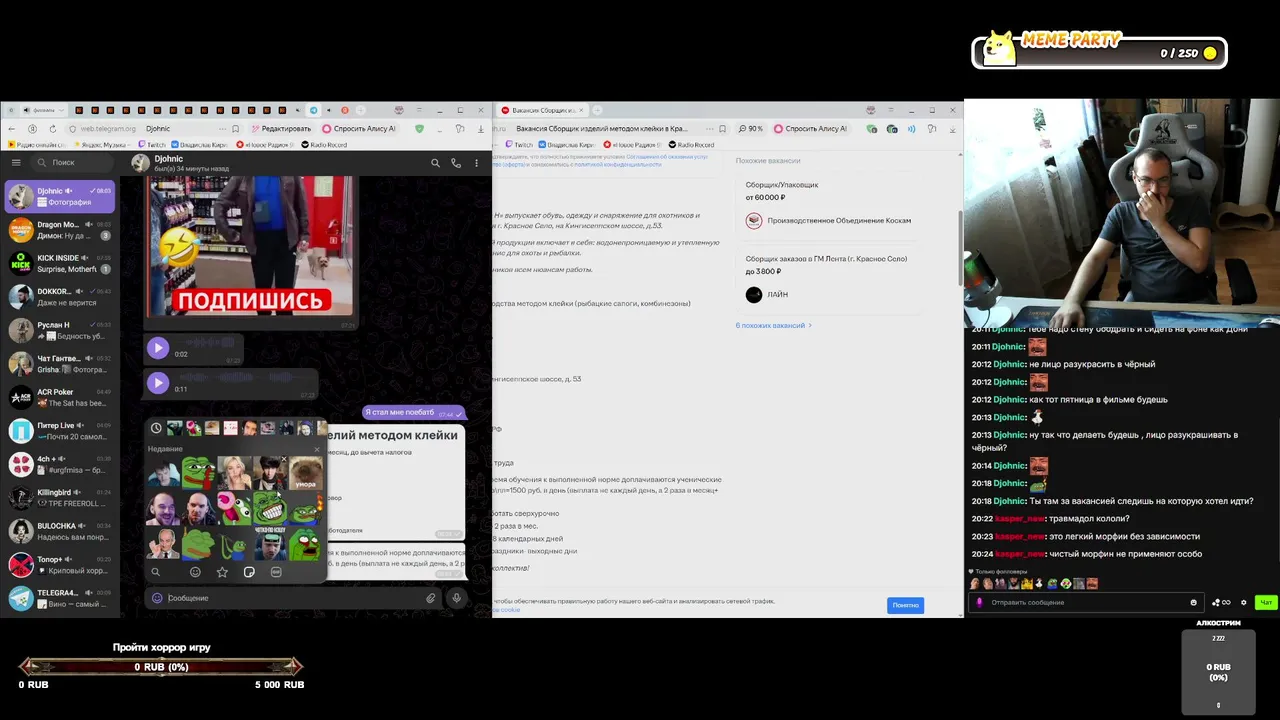Expand the audio tab group dropdown arrow
Viewport: 1280px width, 720px height.
tap(62, 110)
